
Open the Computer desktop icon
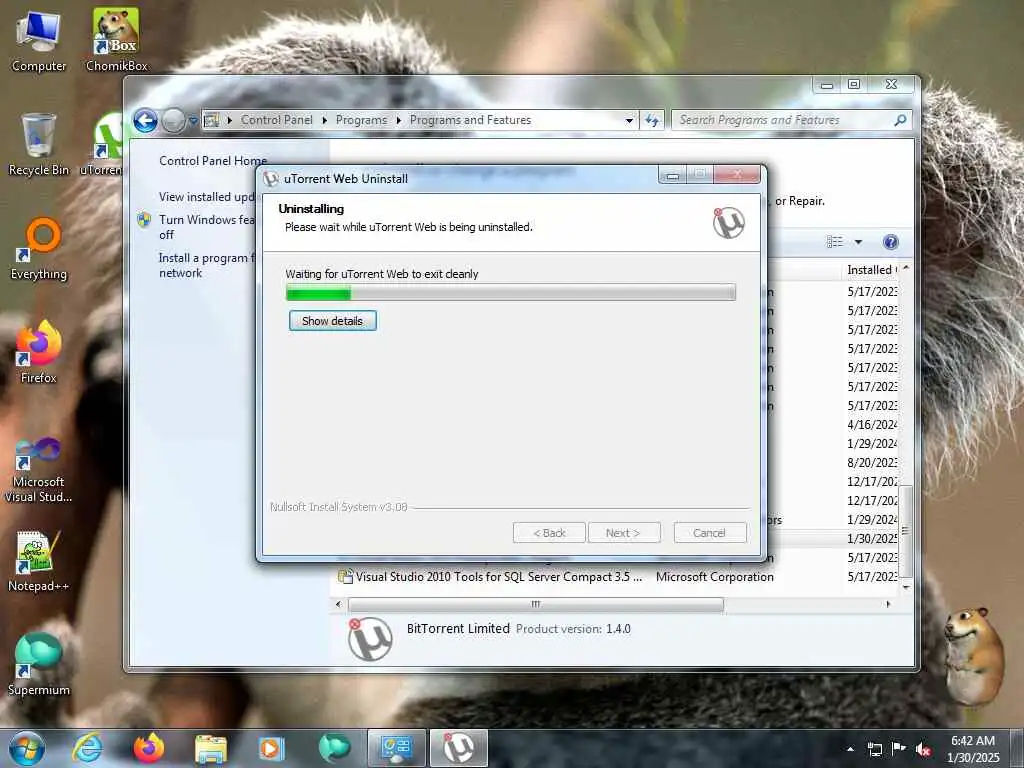click(x=39, y=40)
